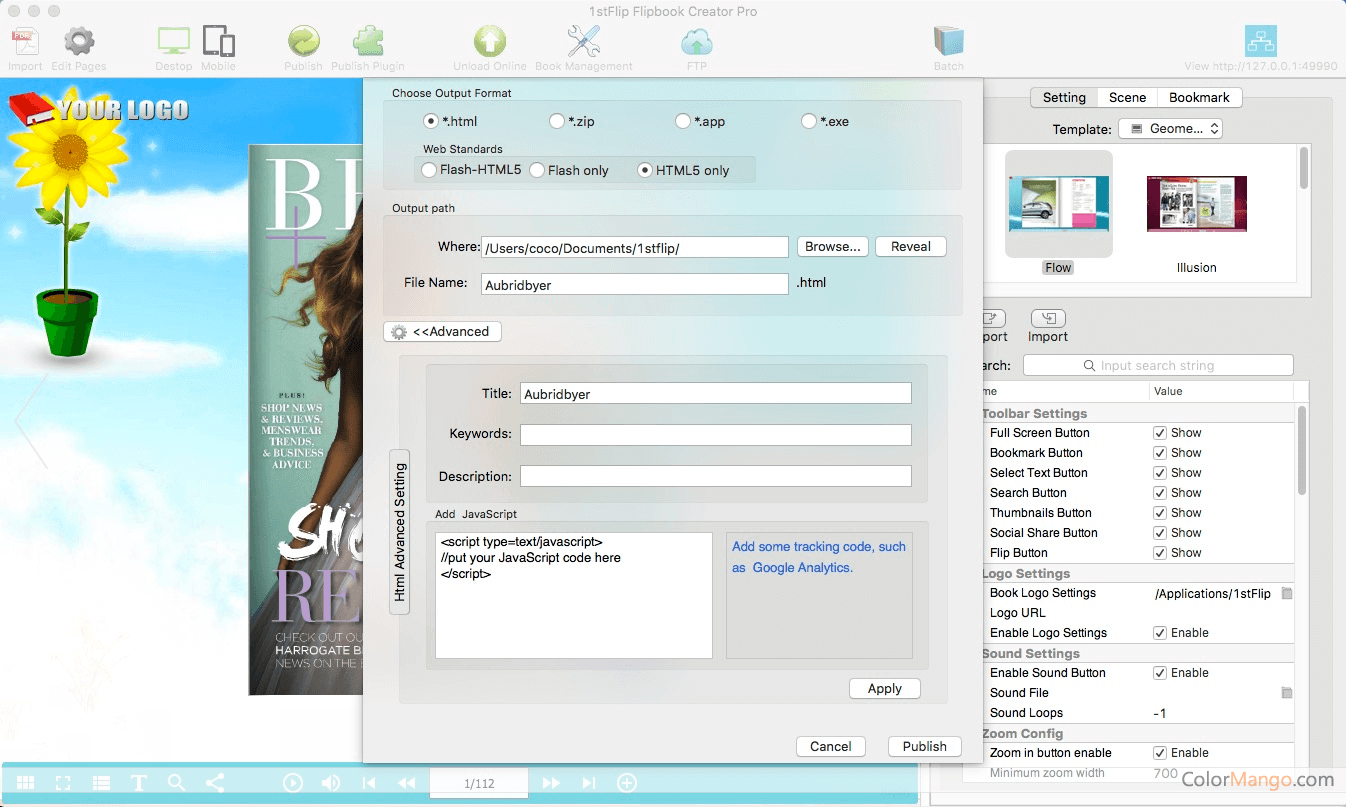Browse file icon for Book Logo Settings
Screen dimensions: 1346x807
coord(1287,593)
